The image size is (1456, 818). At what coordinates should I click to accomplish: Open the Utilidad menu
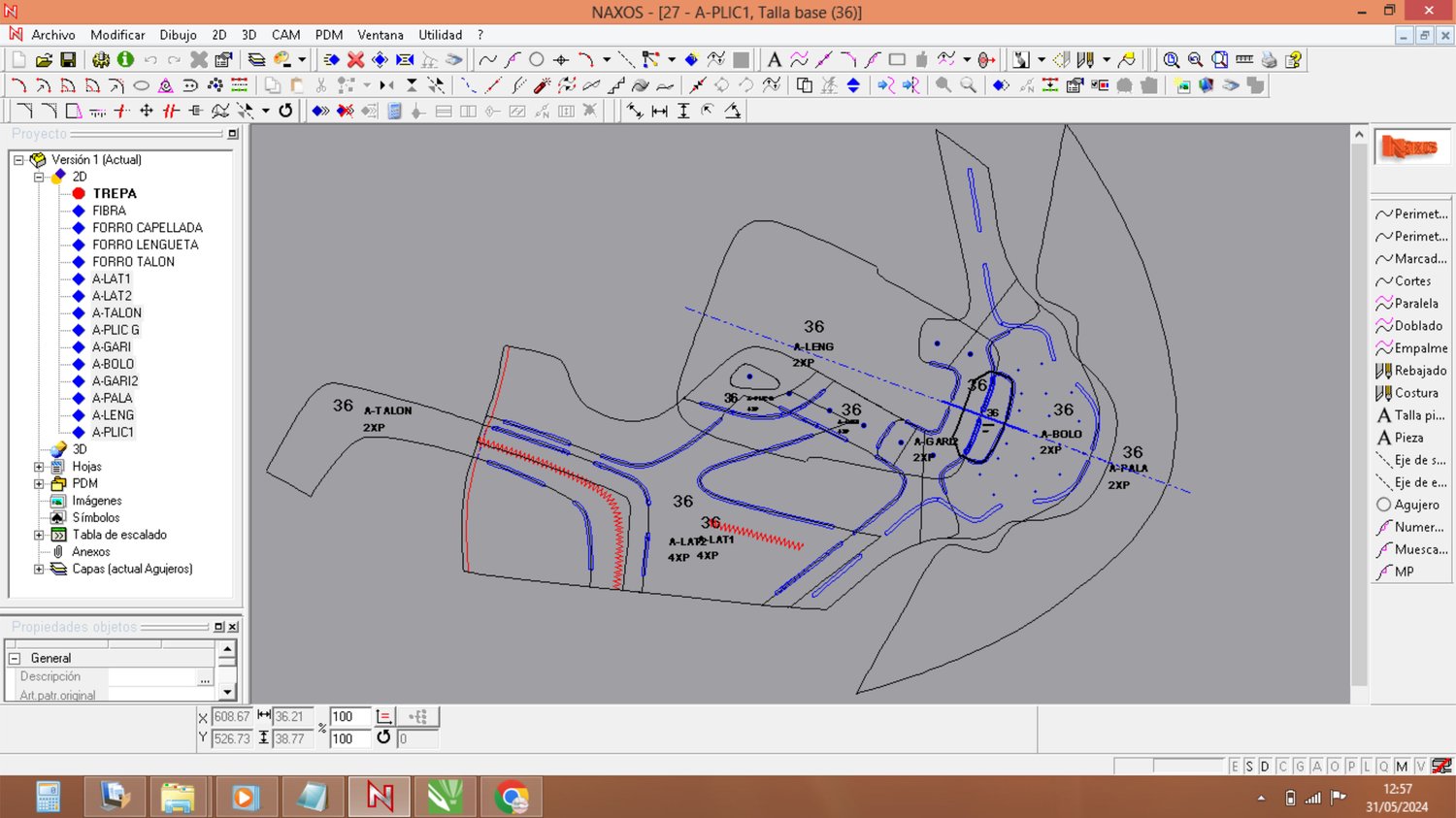(x=440, y=35)
